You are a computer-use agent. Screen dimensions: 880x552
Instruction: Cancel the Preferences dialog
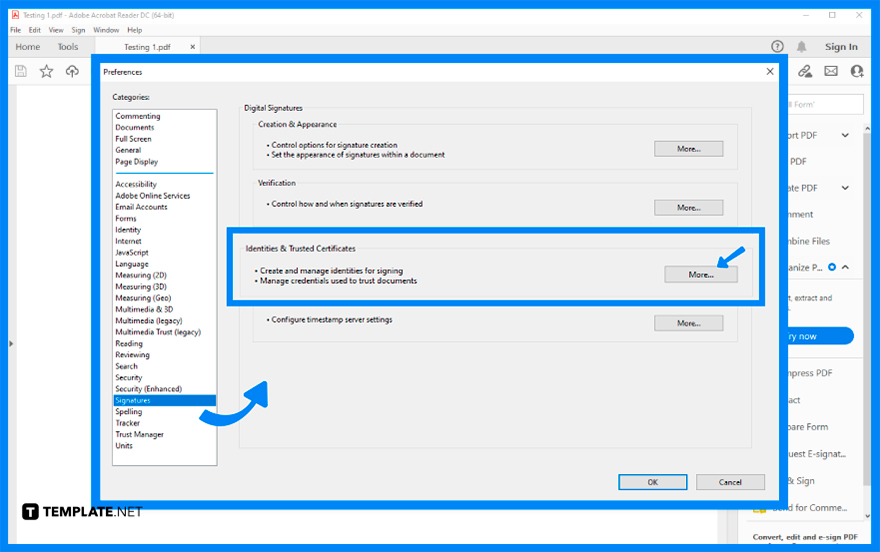[x=730, y=482]
